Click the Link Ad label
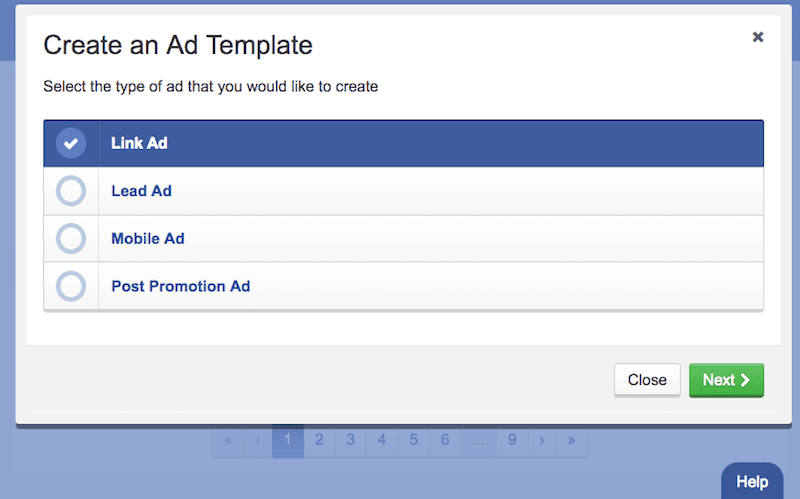 coord(139,143)
